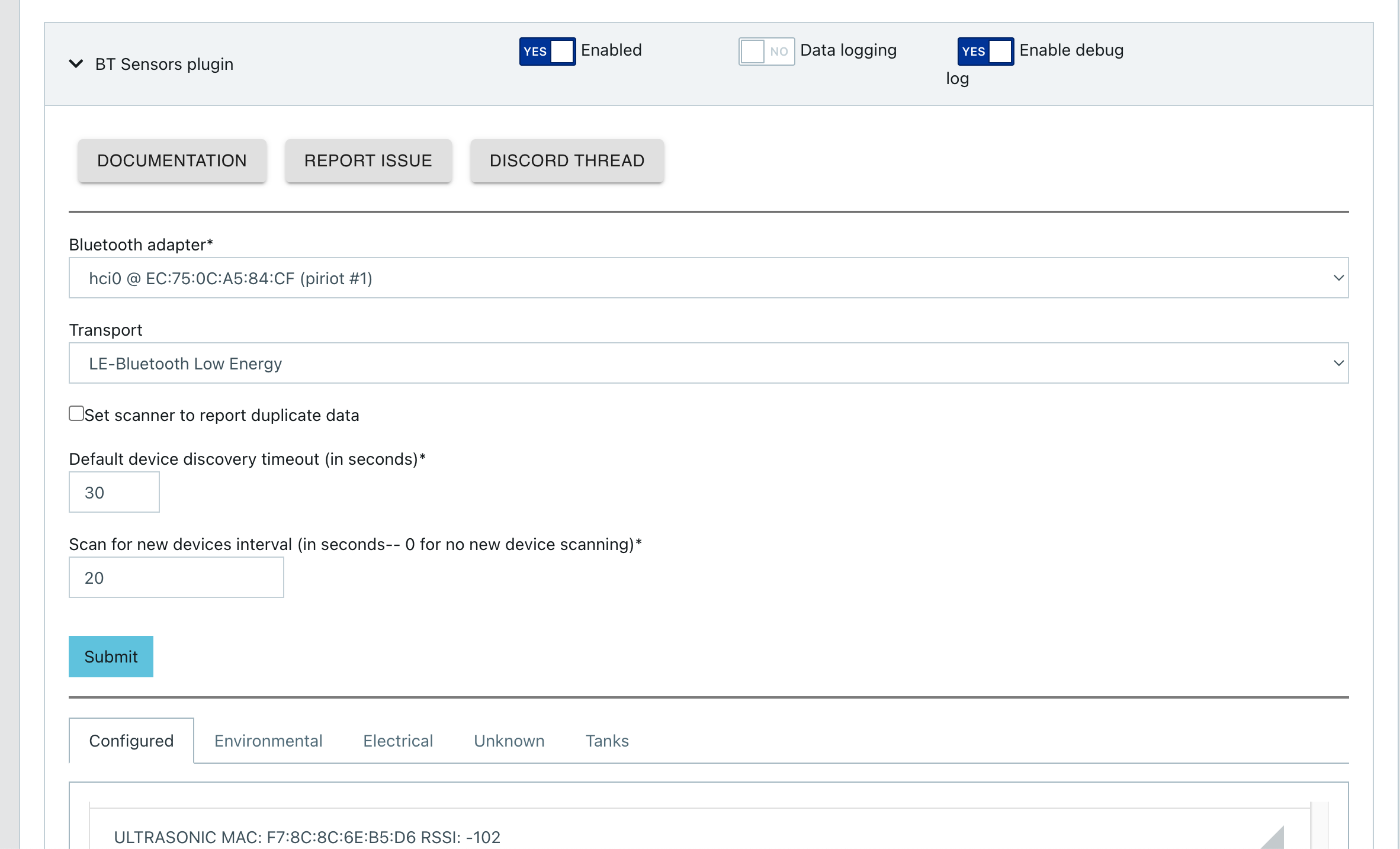Switch to the Environmental tab
Viewport: 1400px width, 849px height.
268,741
